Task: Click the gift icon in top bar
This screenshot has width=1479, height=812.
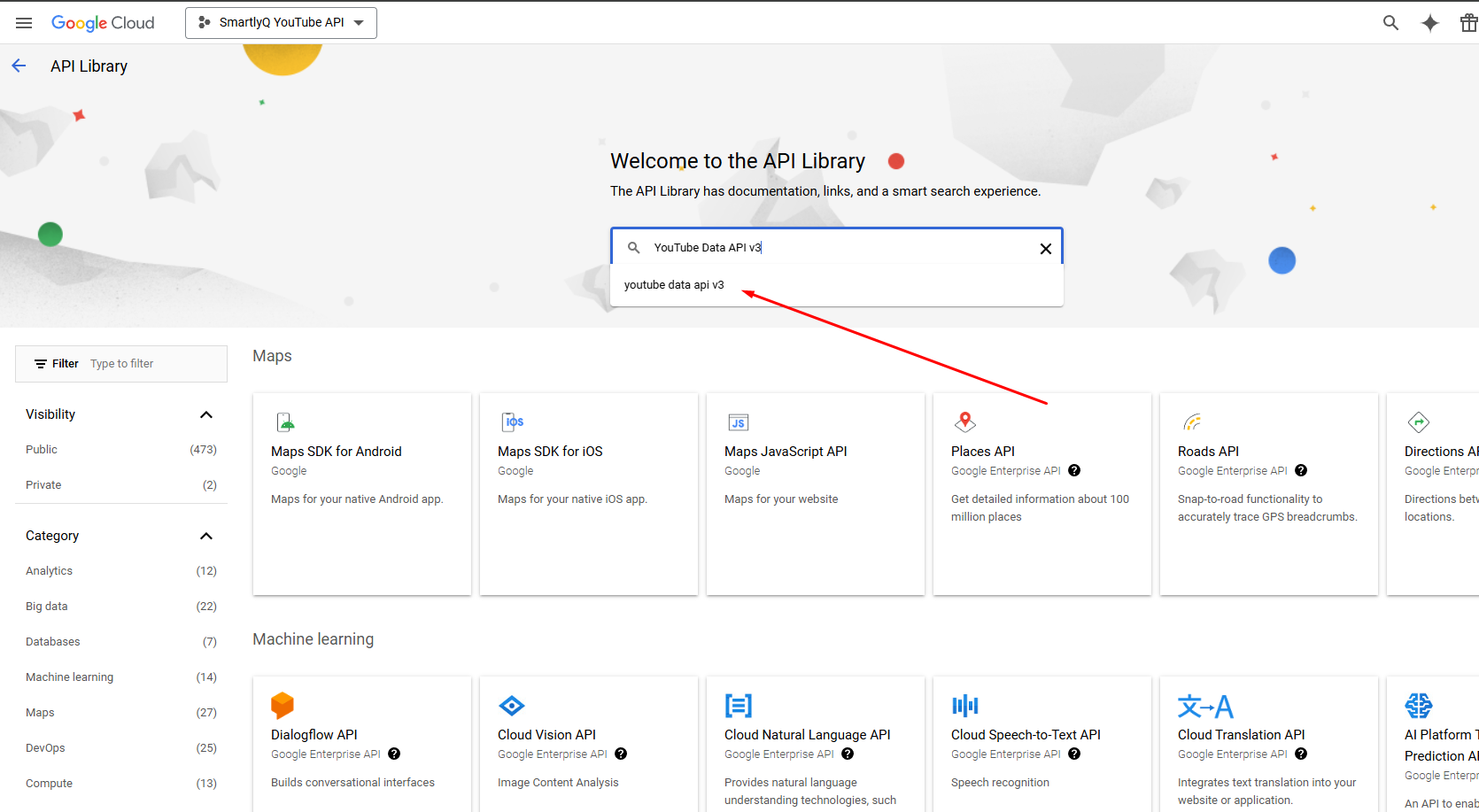Action: (1468, 23)
